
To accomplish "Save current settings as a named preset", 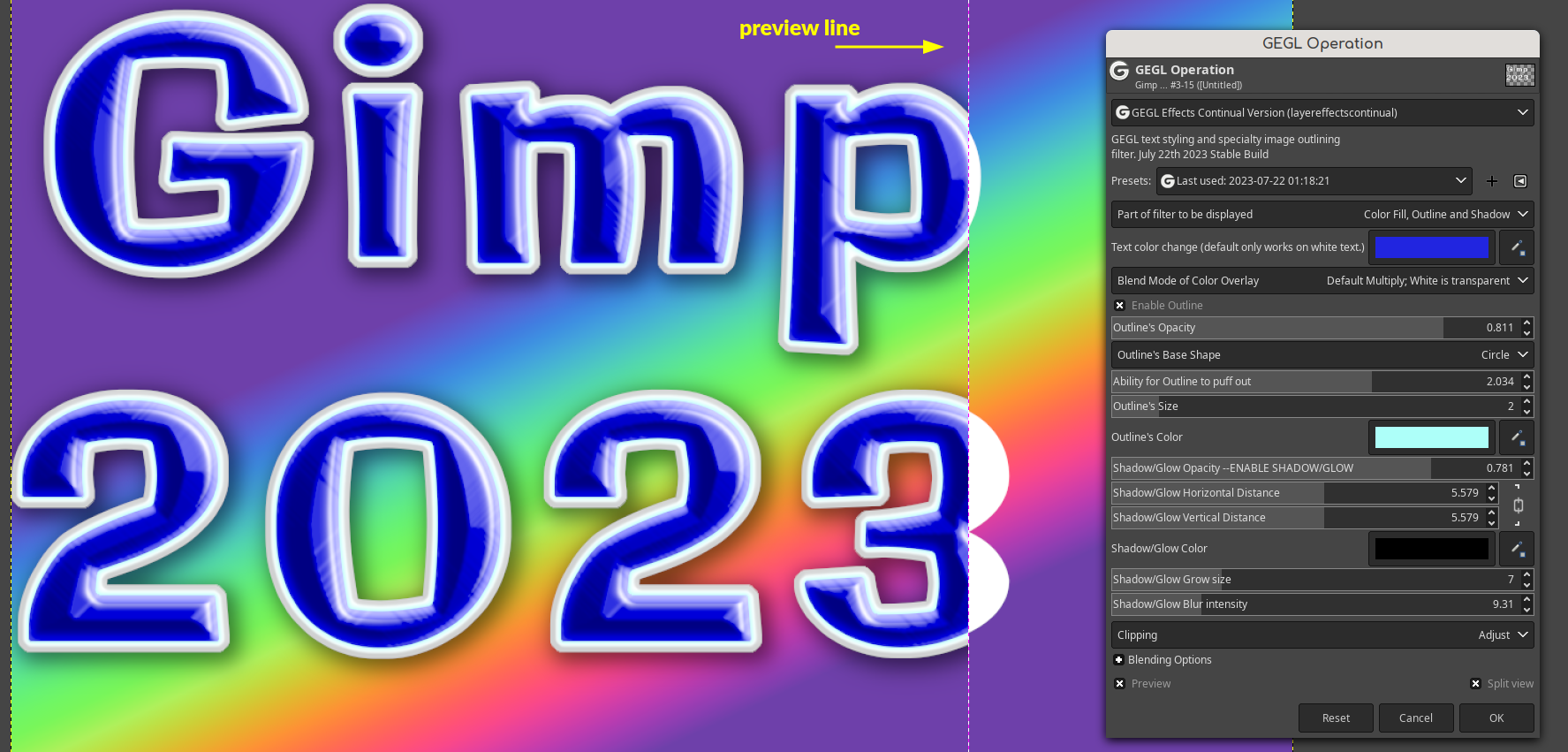I will [1492, 181].
